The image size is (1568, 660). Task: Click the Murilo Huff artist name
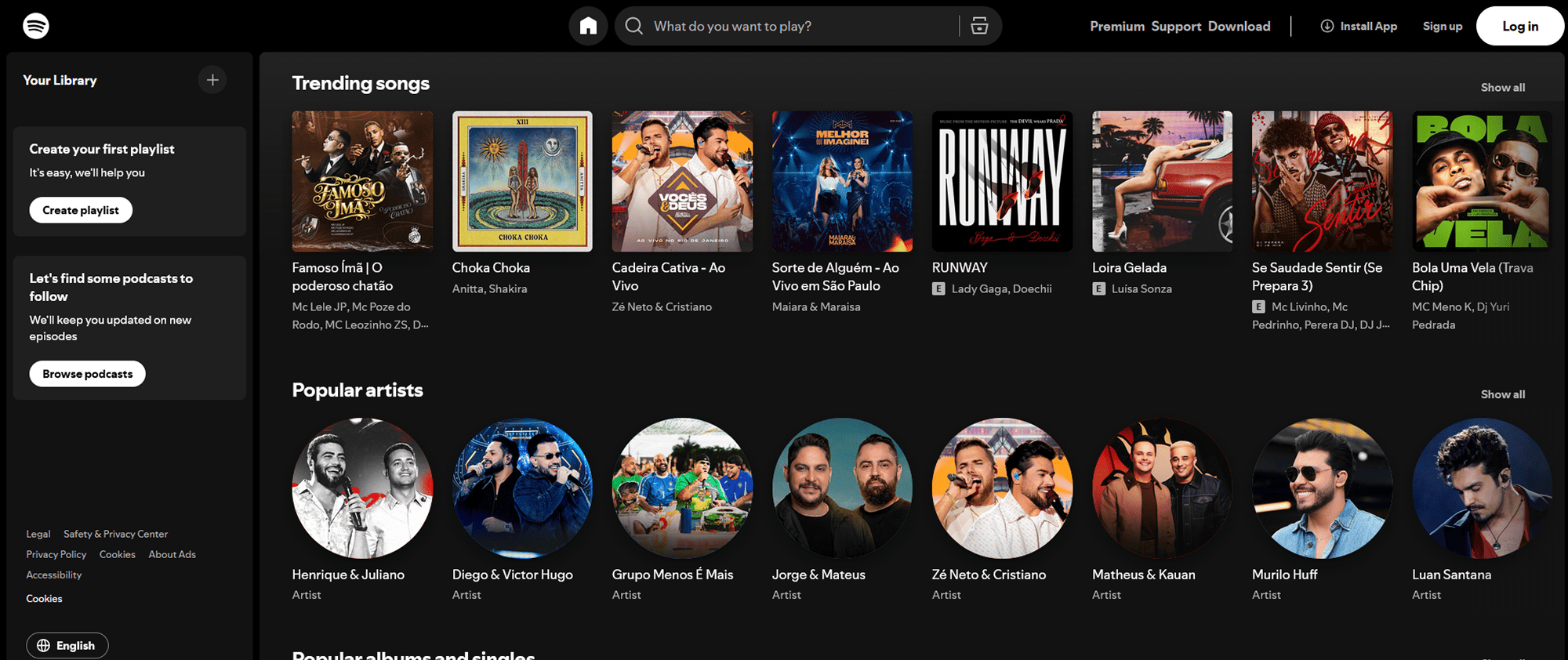tap(1284, 575)
